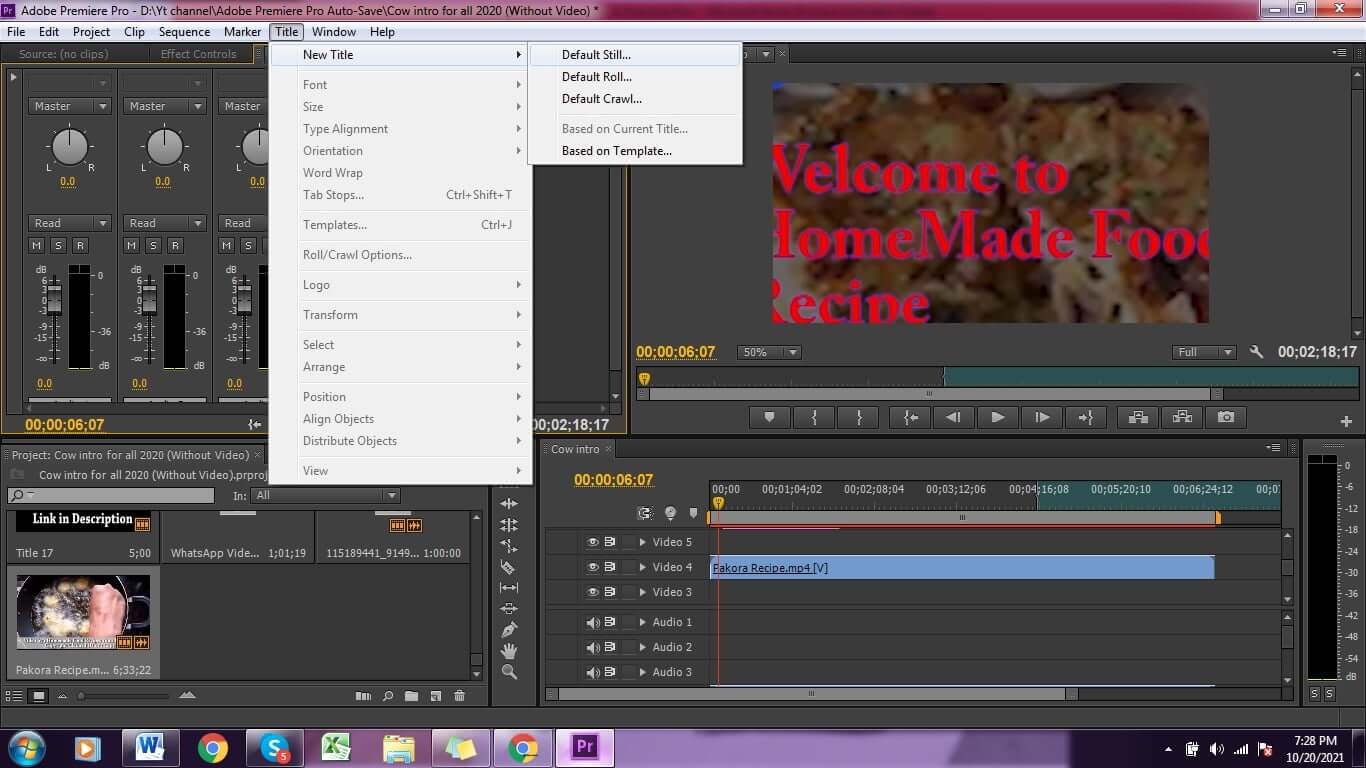Open the Sequence menu

point(184,32)
